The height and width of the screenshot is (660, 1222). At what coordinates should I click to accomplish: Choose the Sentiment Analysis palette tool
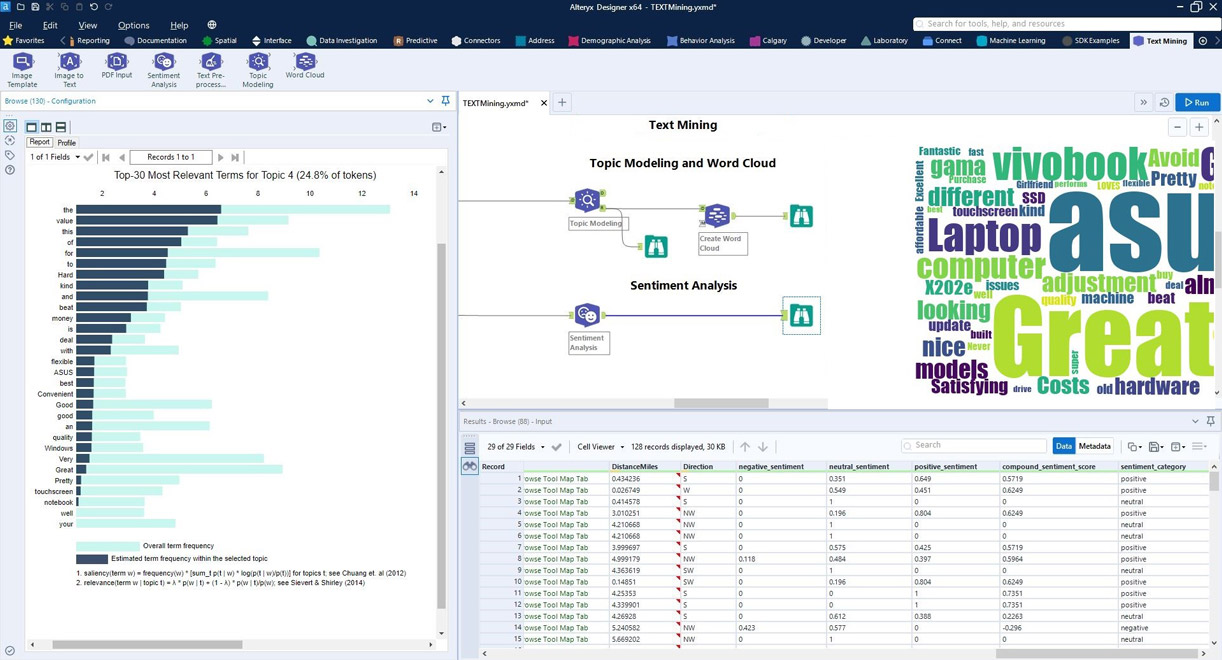(164, 70)
